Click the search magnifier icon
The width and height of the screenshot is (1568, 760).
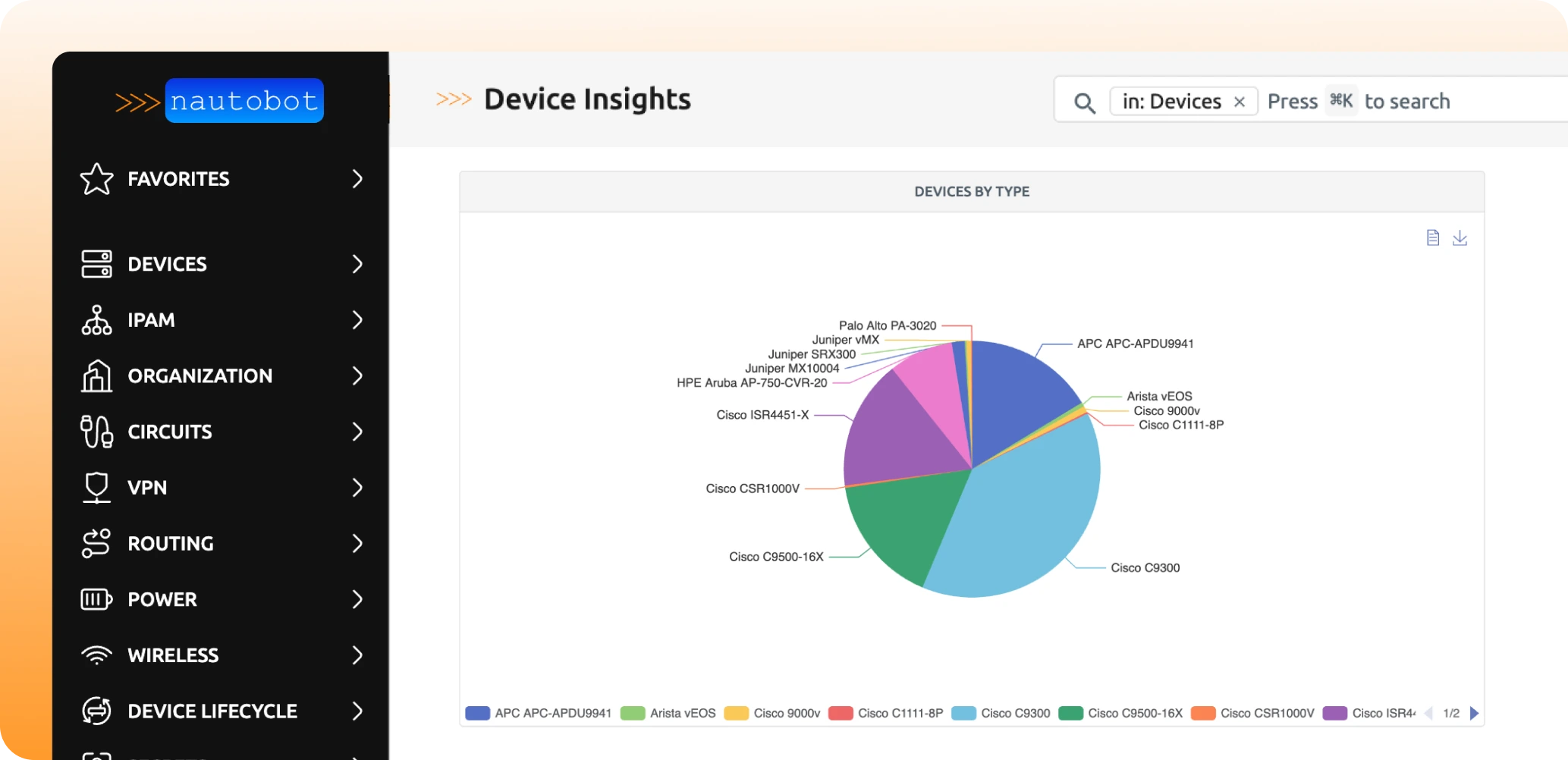(x=1084, y=102)
